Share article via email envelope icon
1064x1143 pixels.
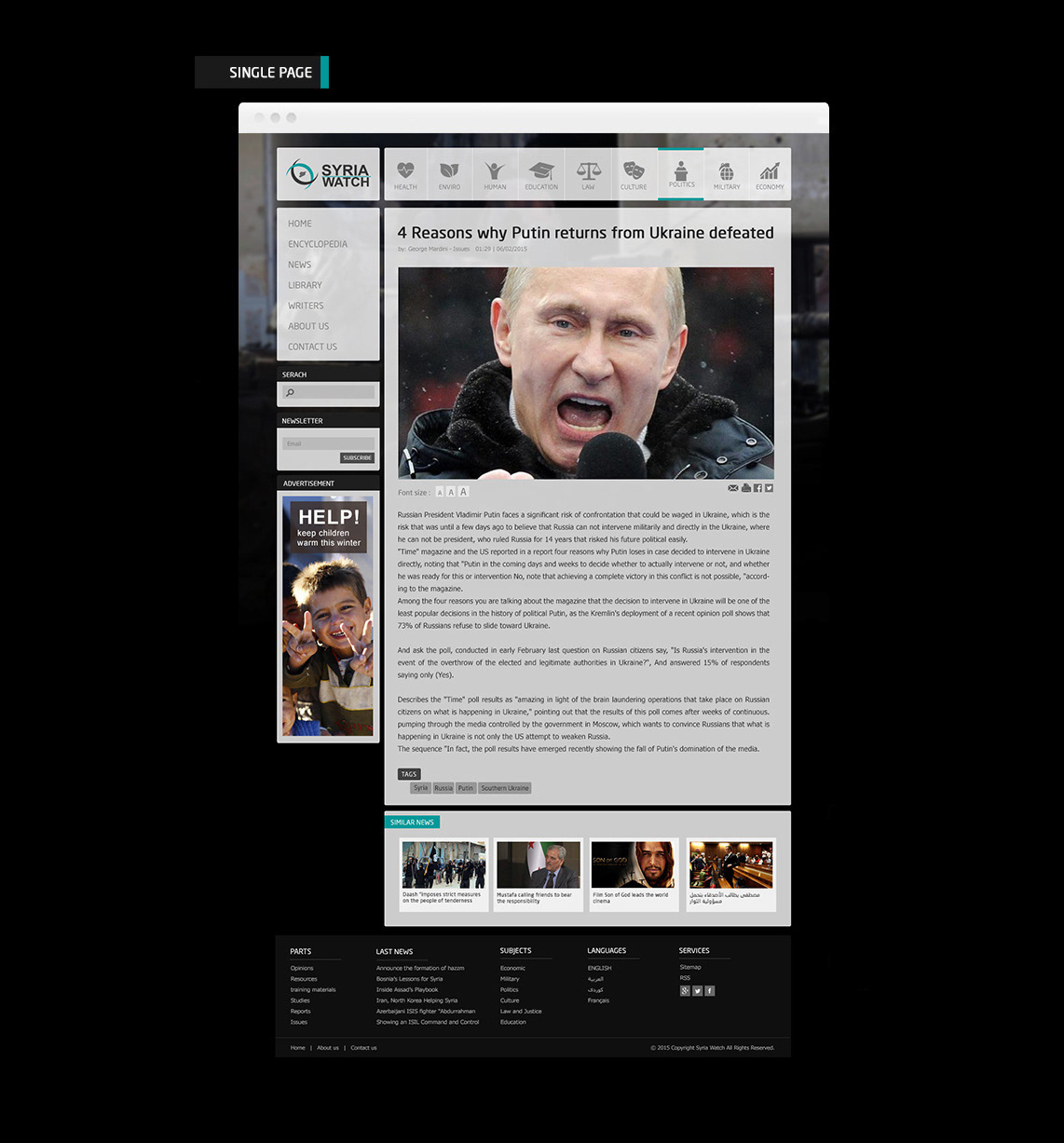(x=733, y=488)
